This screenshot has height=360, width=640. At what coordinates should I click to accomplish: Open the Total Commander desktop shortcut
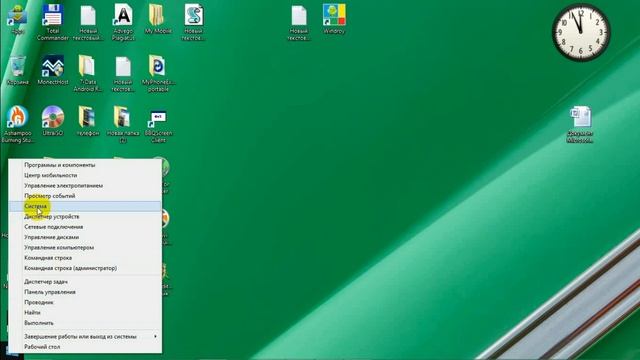click(x=53, y=22)
